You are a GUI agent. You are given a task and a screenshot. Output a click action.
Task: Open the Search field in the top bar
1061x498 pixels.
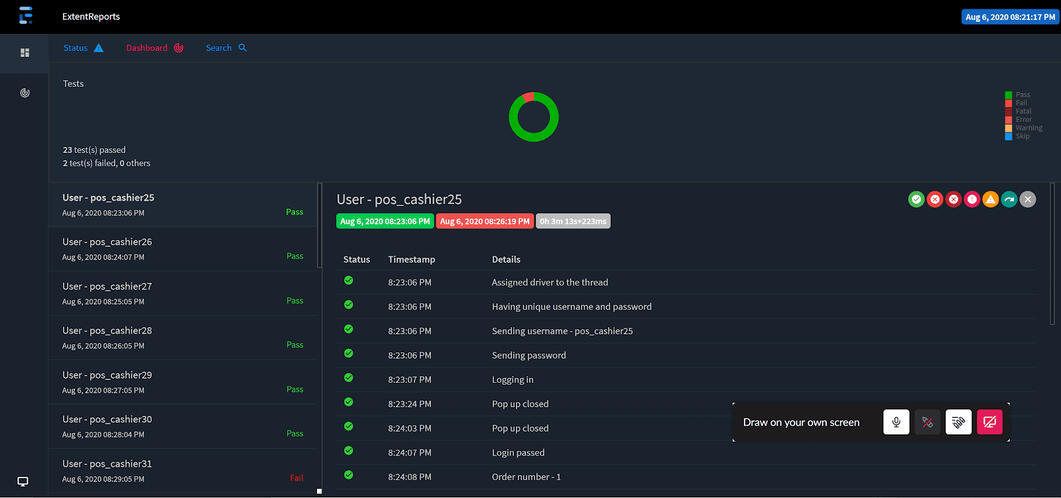(x=226, y=48)
